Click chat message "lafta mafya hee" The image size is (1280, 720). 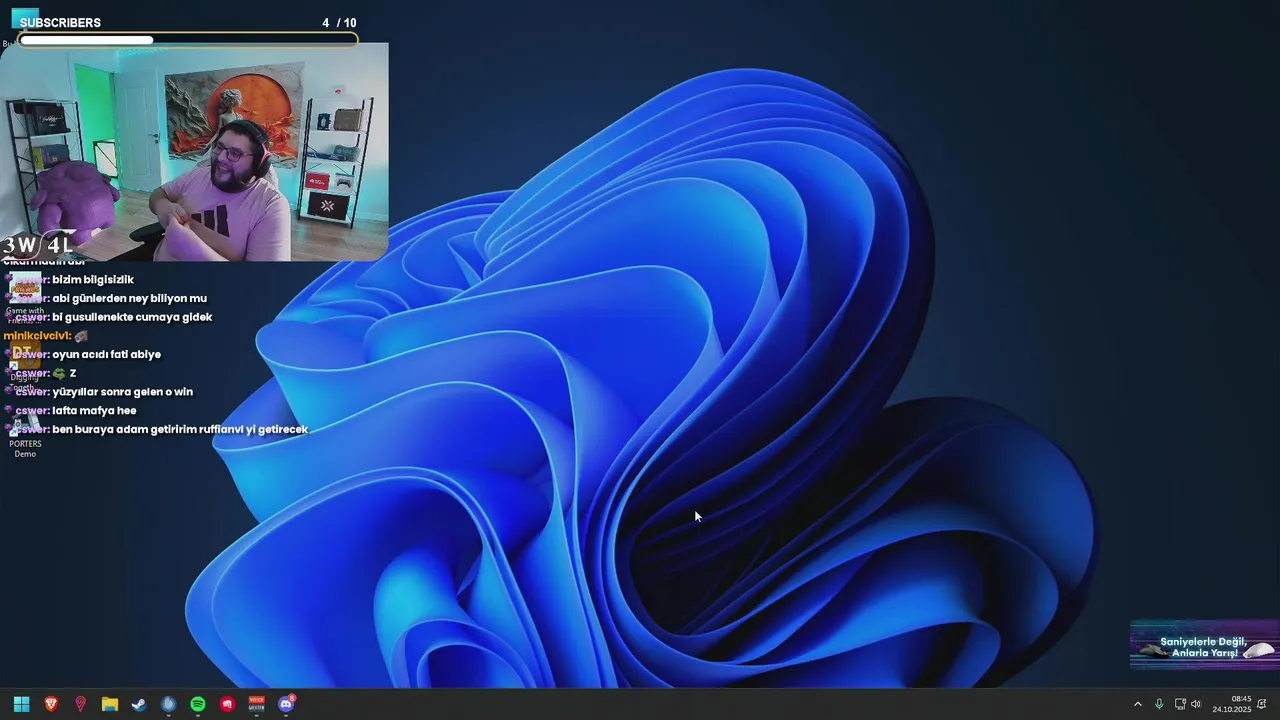[94, 411]
